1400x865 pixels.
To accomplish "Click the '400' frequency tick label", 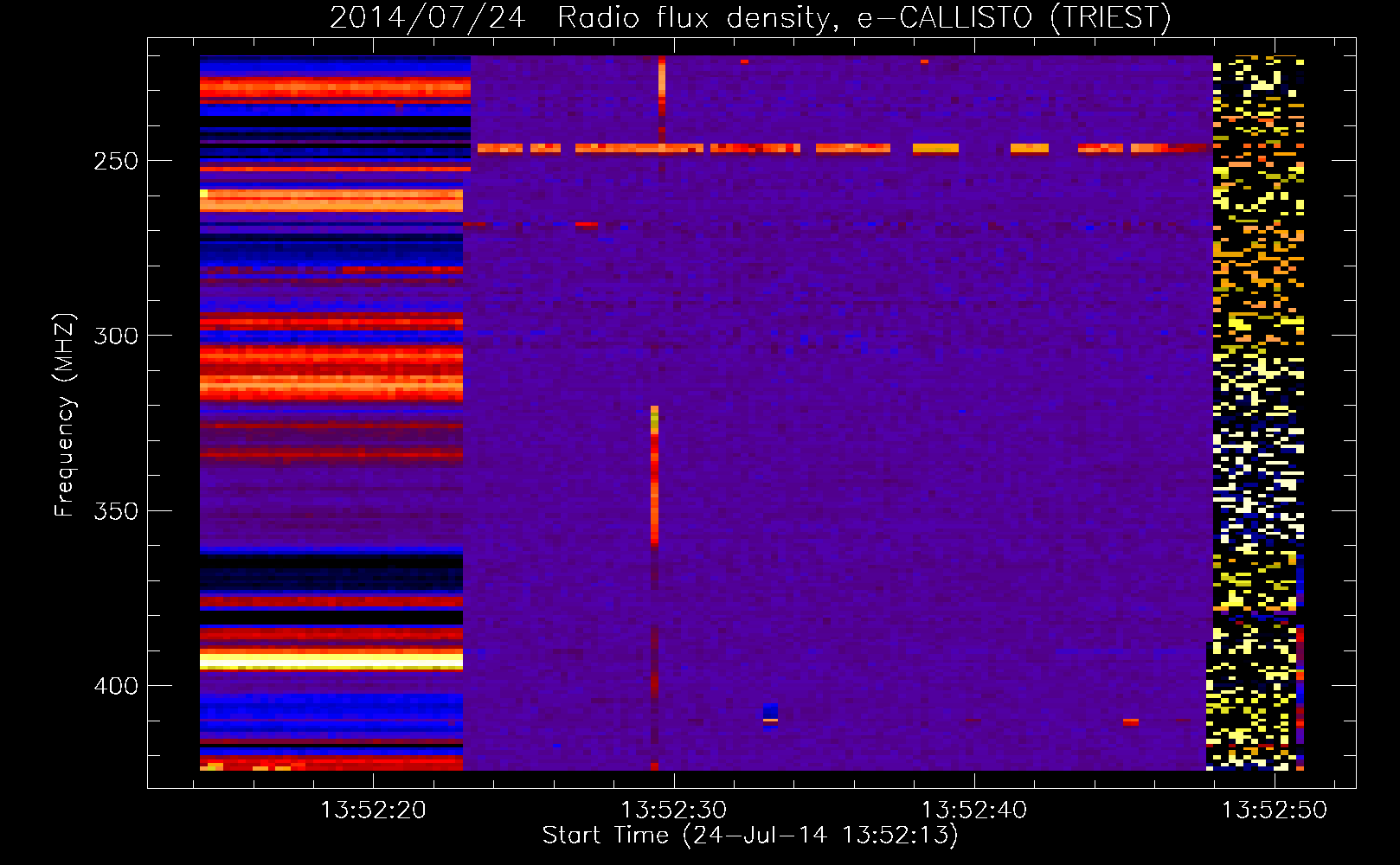I will [x=116, y=686].
